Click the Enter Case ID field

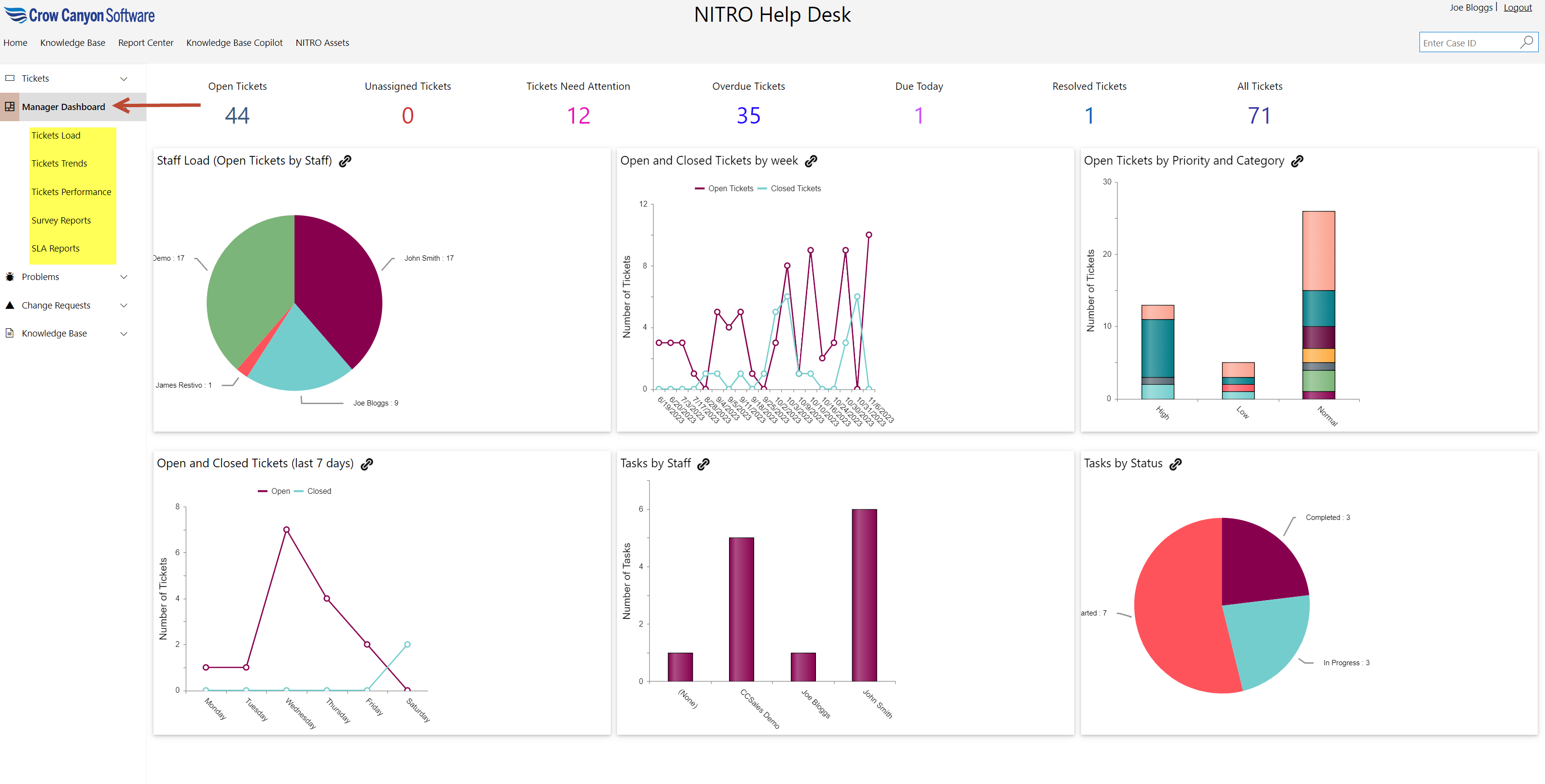click(x=1466, y=42)
